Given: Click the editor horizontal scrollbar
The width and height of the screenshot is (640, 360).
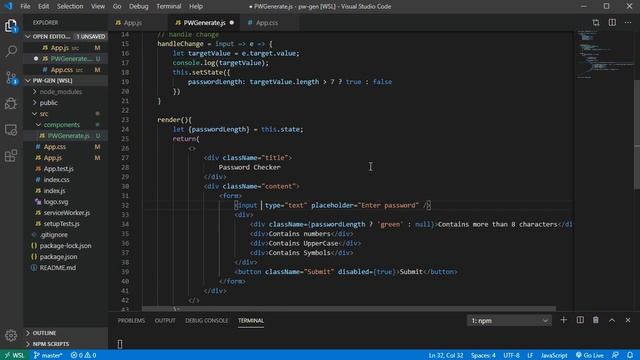Looking at the screenshot, I should pyautogui.click(x=349, y=309).
